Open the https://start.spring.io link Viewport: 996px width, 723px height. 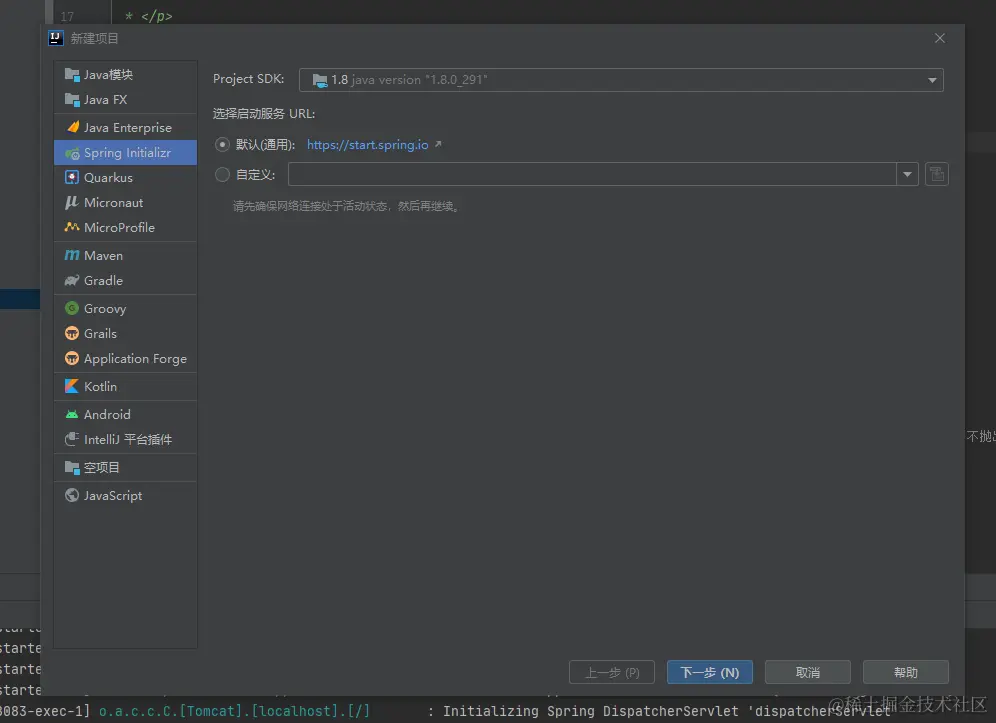coord(367,145)
